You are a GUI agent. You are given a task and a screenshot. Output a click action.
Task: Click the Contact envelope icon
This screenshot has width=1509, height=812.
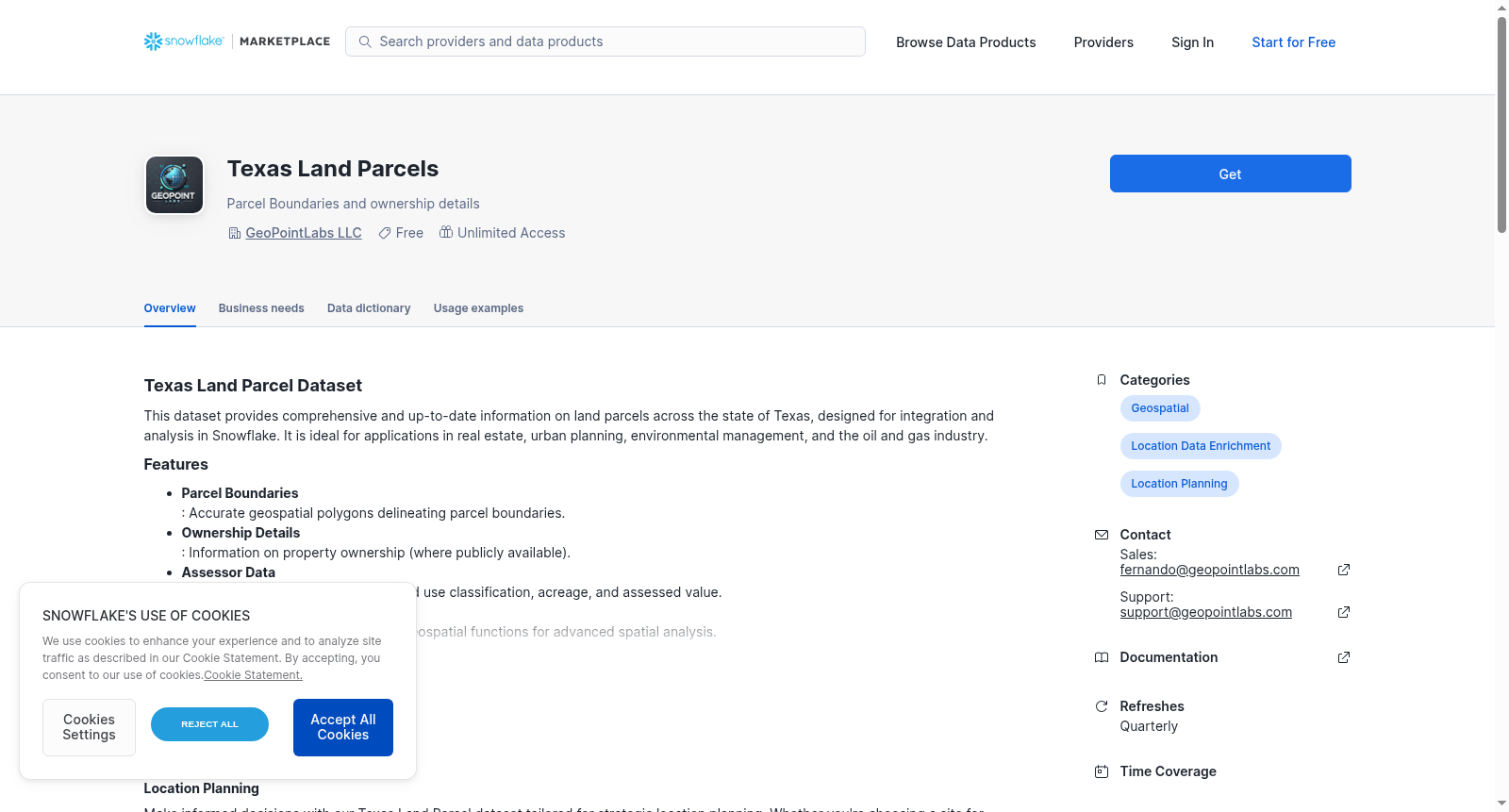tap(1102, 535)
